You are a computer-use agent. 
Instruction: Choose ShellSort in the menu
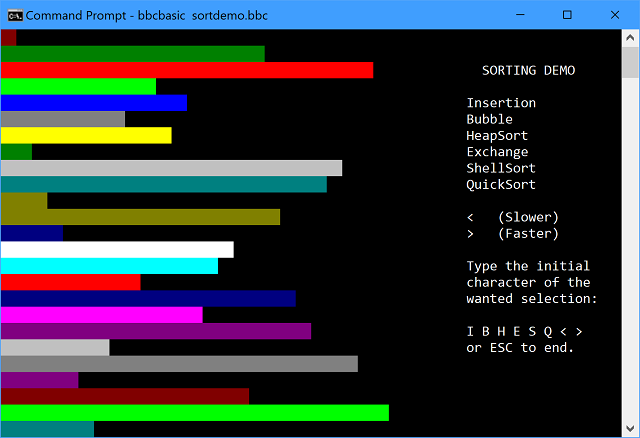pos(500,168)
